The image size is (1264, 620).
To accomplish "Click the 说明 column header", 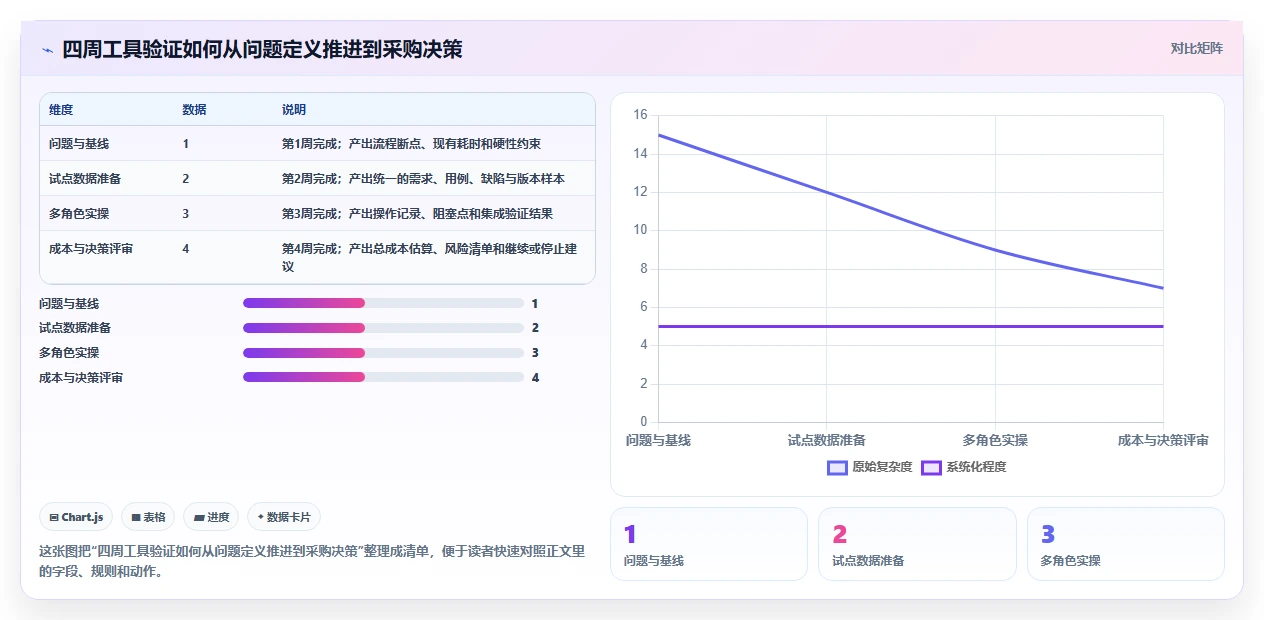I will 294,110.
